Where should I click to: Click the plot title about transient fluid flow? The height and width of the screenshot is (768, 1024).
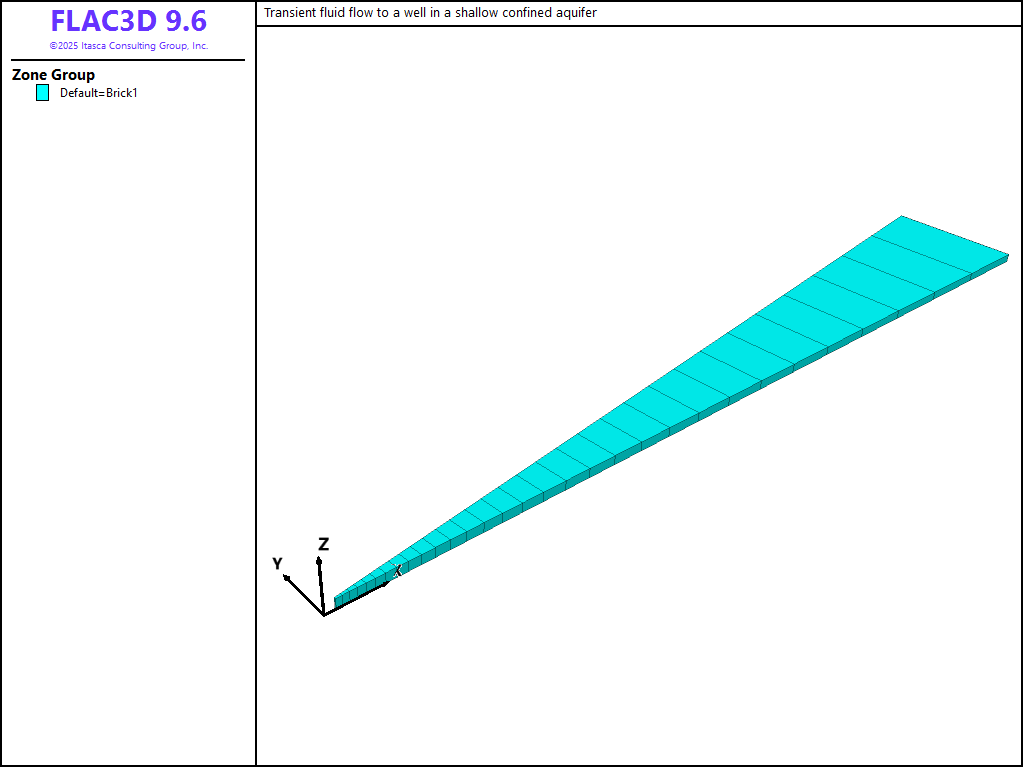[430, 13]
